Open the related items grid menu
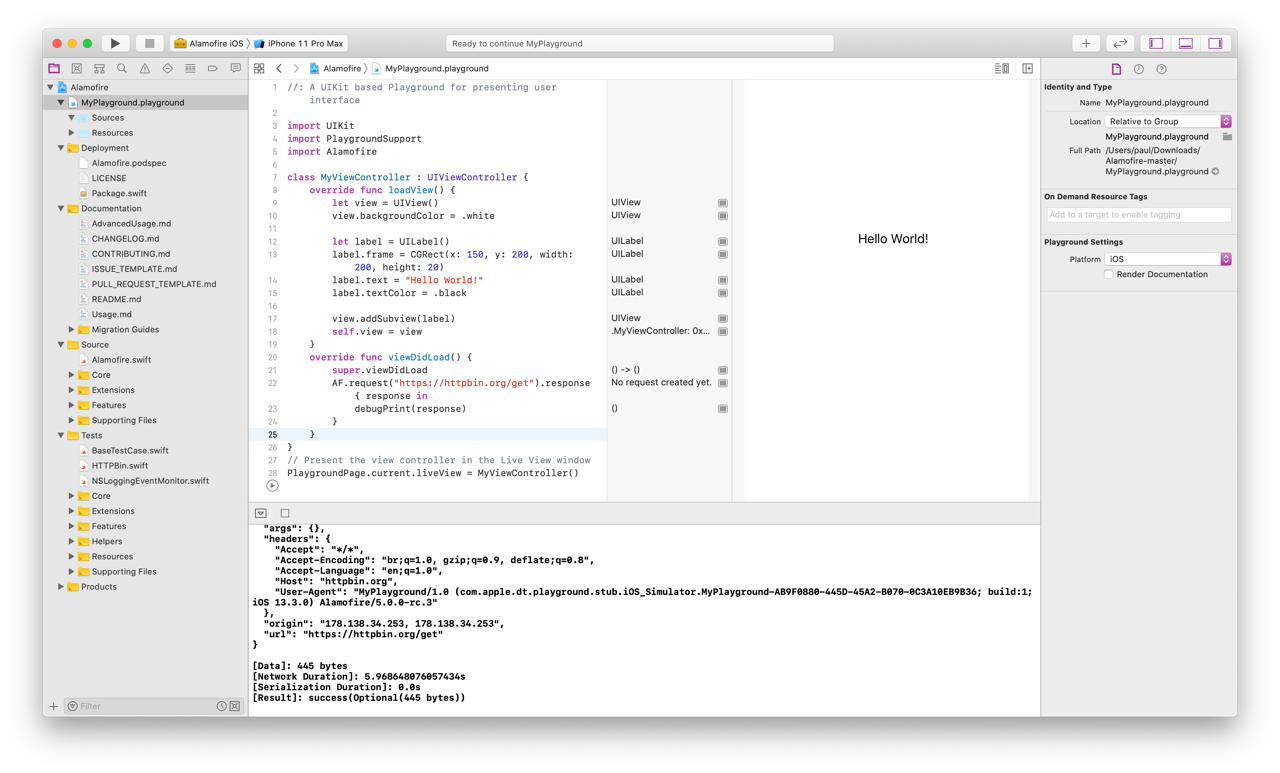 click(x=259, y=68)
